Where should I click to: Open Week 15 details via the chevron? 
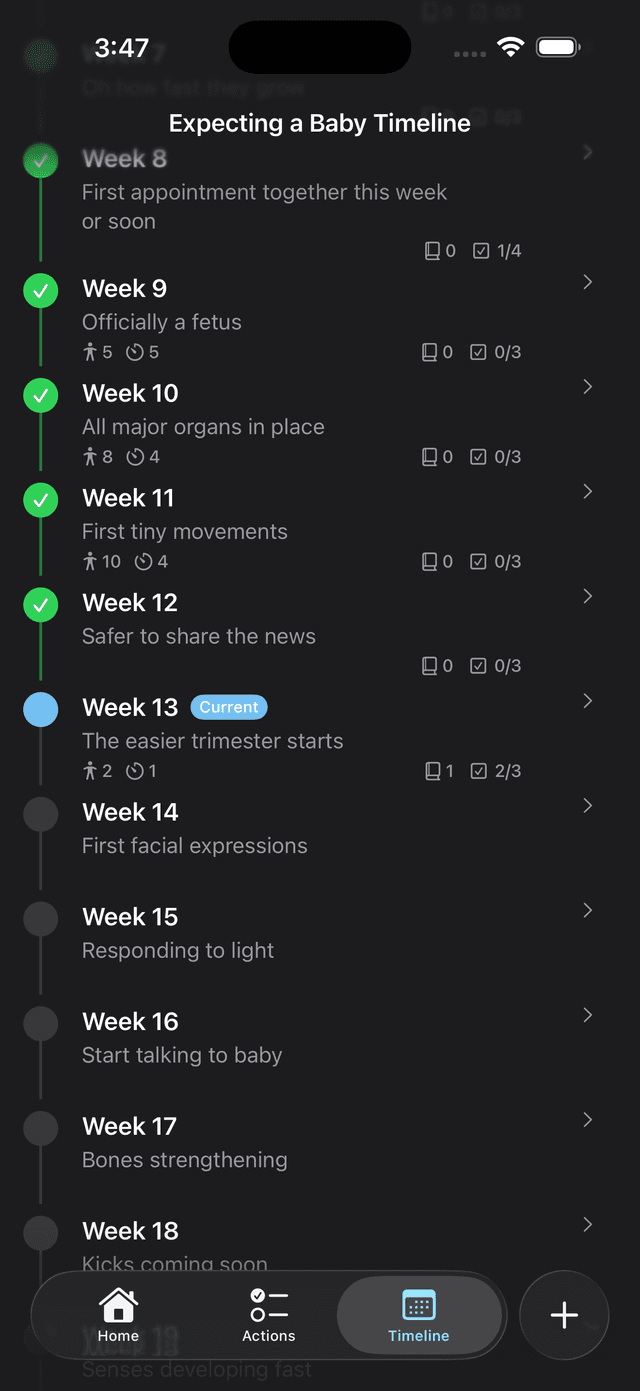[587, 910]
